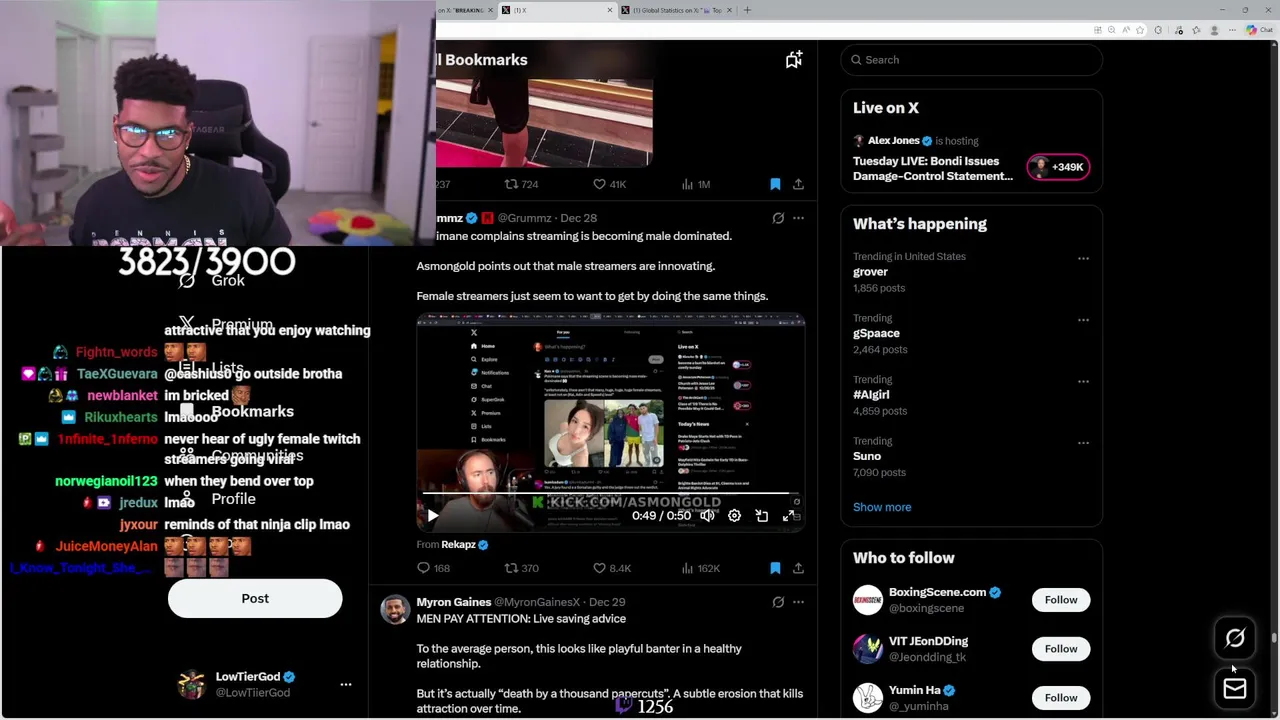Image resolution: width=1280 pixels, height=720 pixels.
Task: Seek using the video progress bar
Action: pos(610,494)
